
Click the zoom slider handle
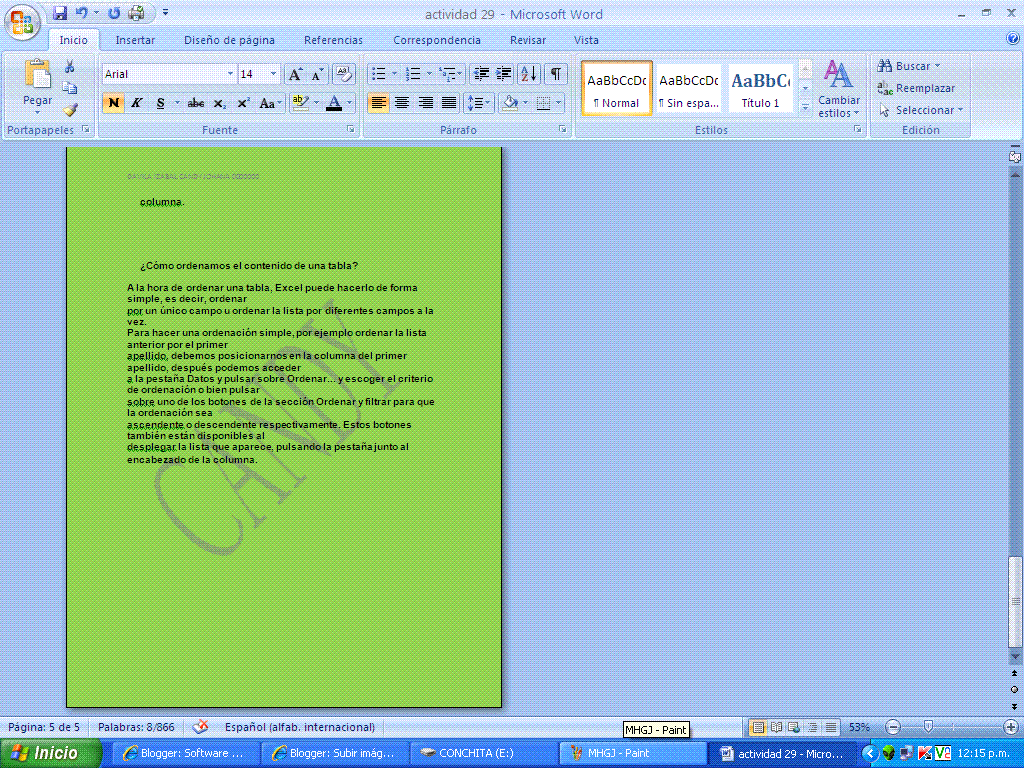(x=928, y=726)
